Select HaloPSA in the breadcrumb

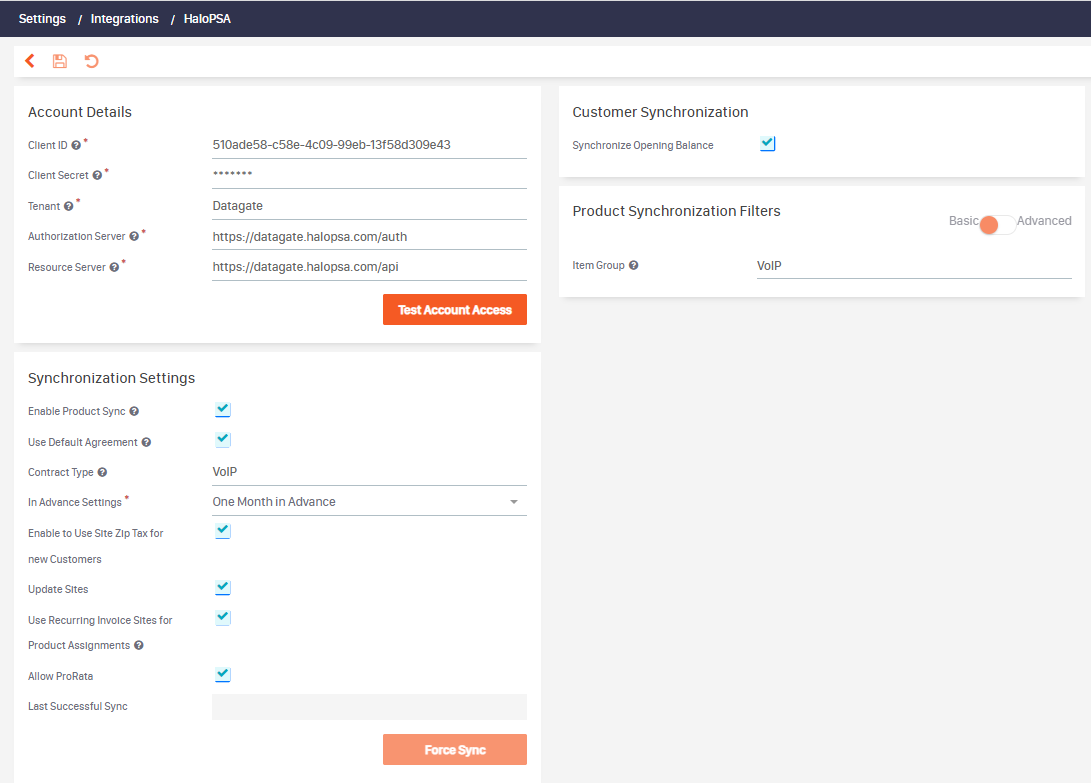point(207,19)
